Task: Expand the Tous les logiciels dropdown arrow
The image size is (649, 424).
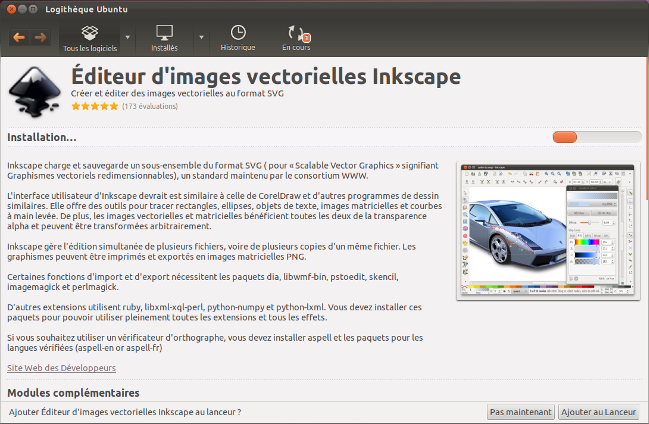Action: pos(127,38)
